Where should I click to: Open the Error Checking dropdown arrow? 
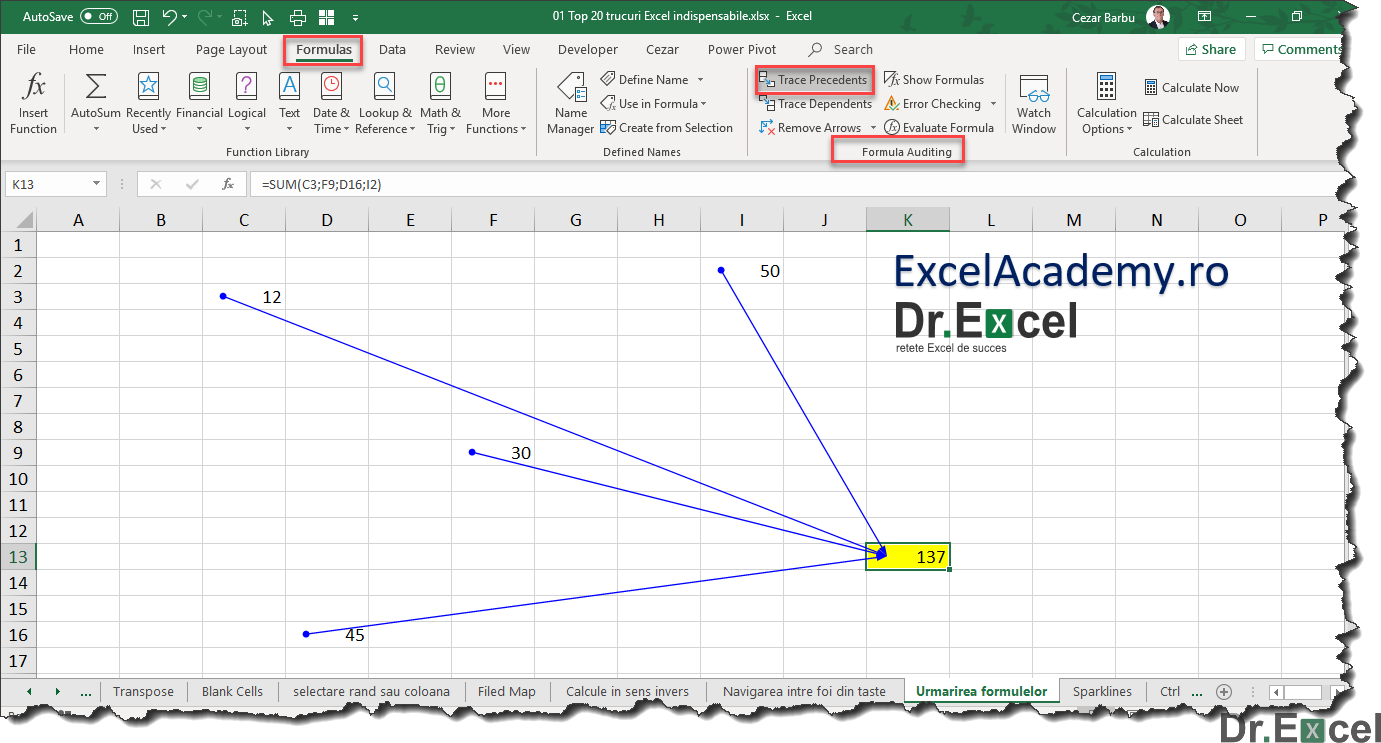tap(993, 103)
